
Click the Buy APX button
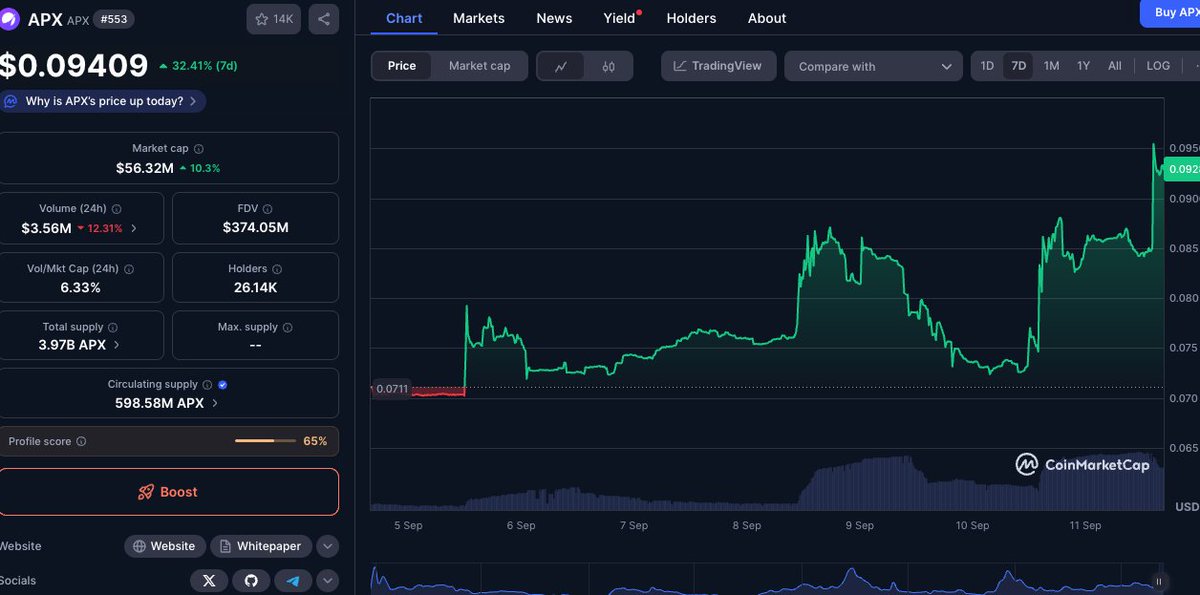(1171, 12)
